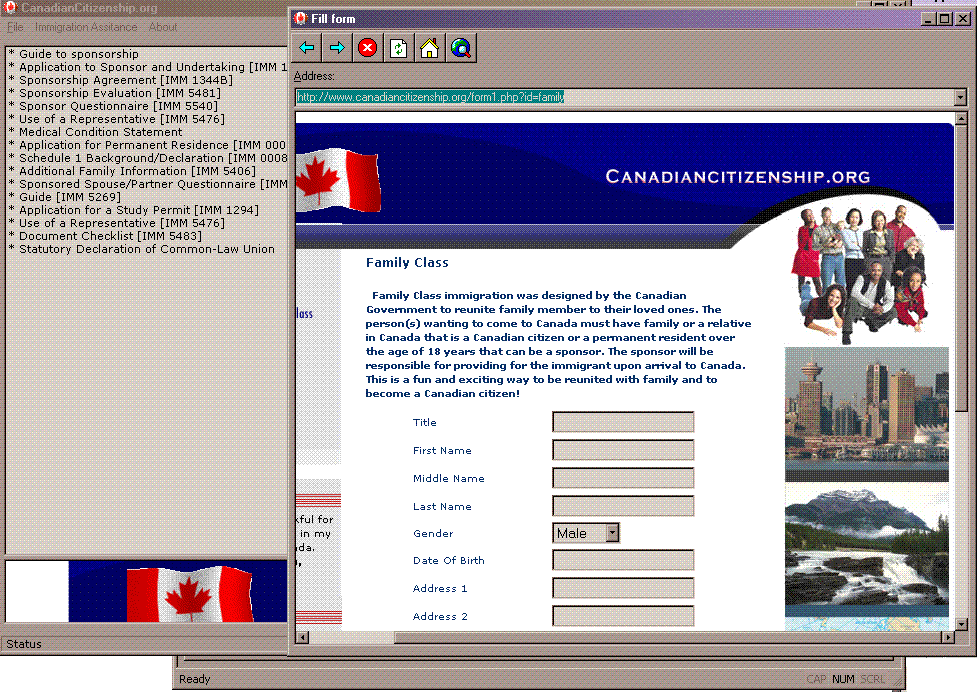Click the CanadianCitizenship.org window title icon
Viewport: 977px width, 700px height.
[x=10, y=7]
